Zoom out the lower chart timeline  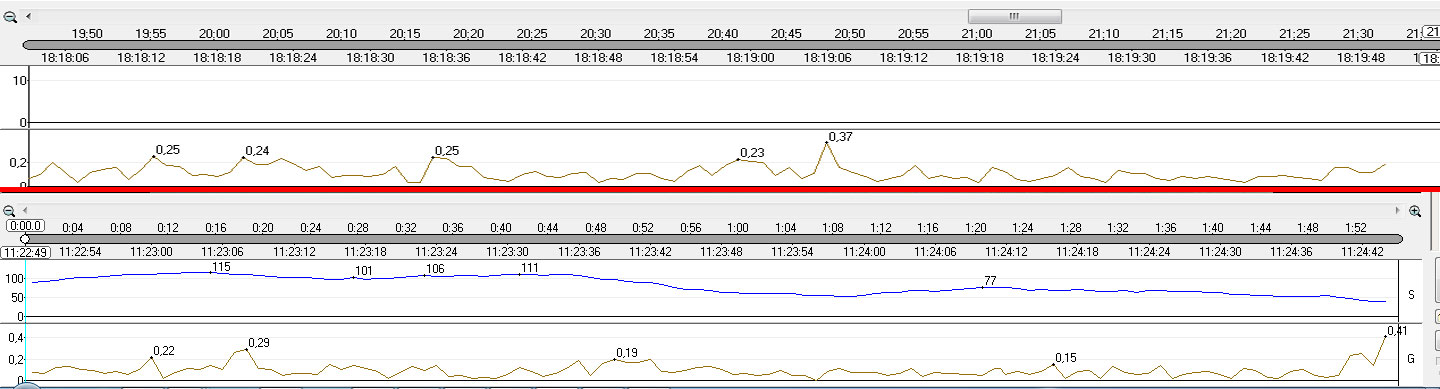click(10, 211)
